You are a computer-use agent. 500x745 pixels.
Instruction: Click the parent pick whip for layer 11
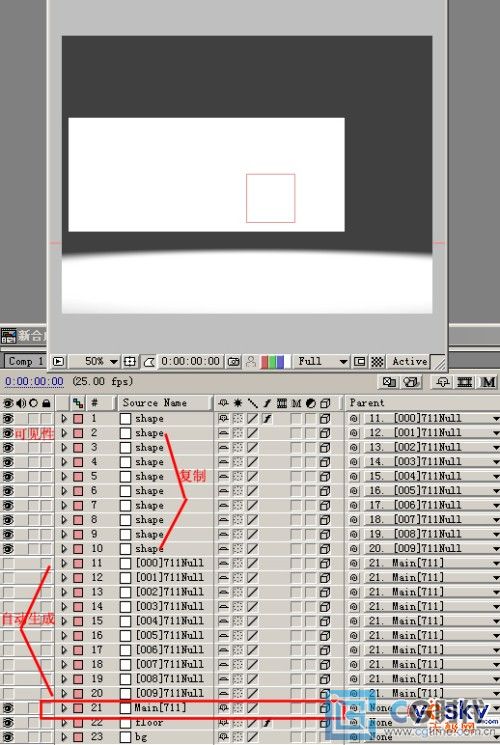(x=354, y=563)
